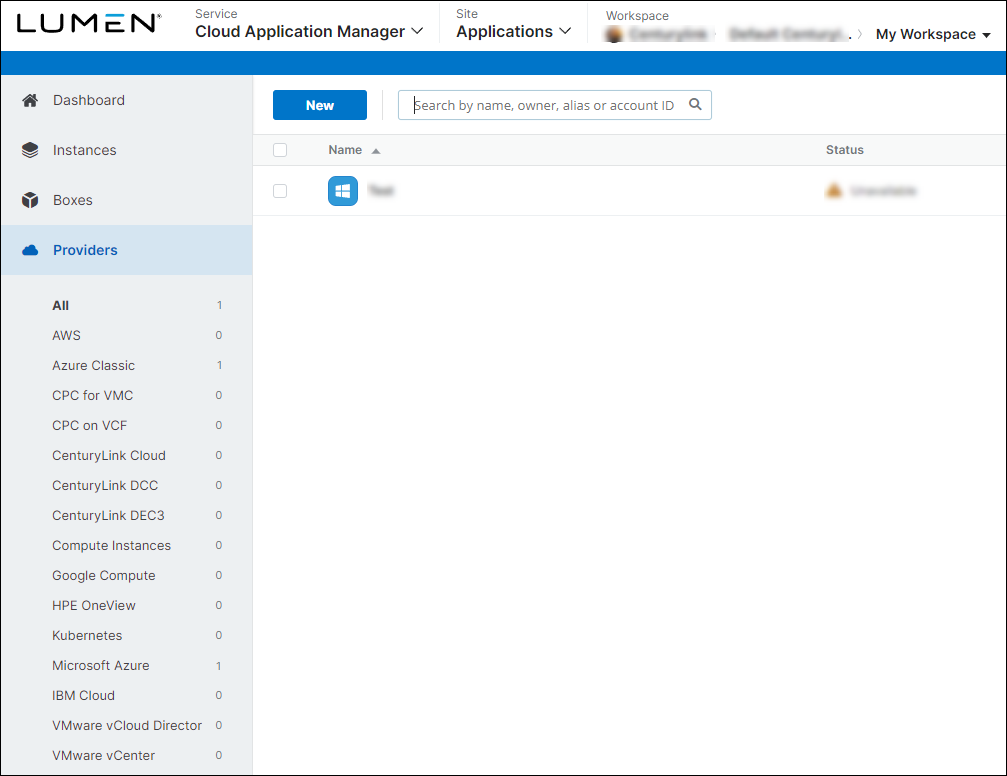Click the Lumen logo
Viewport: 1007px width, 776px height.
coord(89,23)
